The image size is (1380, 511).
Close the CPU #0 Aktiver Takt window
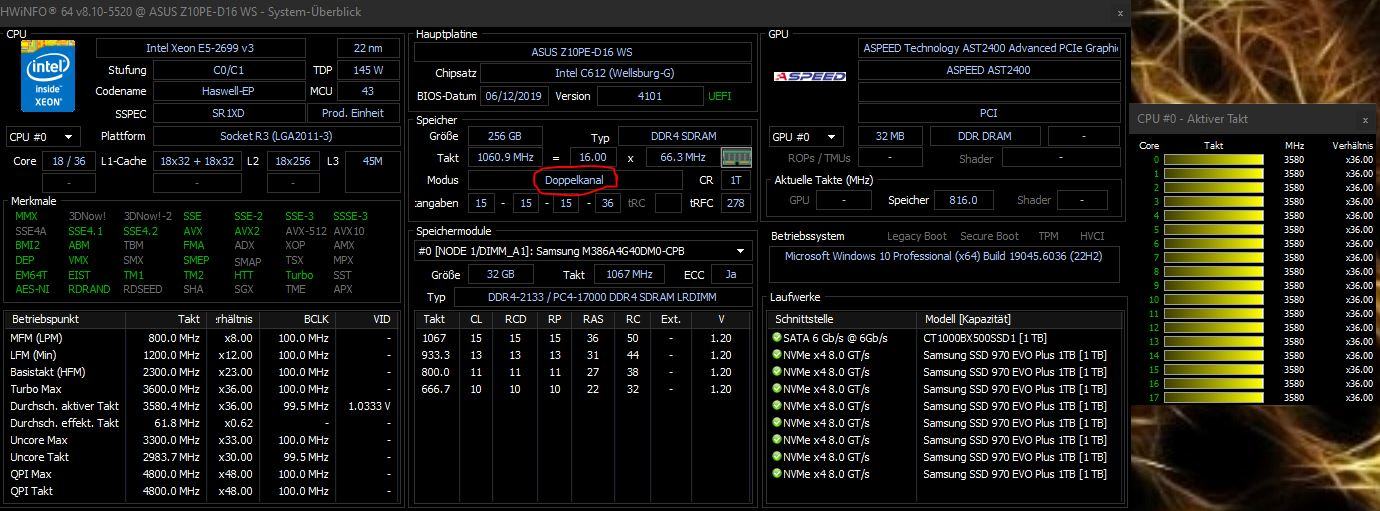(x=1365, y=119)
